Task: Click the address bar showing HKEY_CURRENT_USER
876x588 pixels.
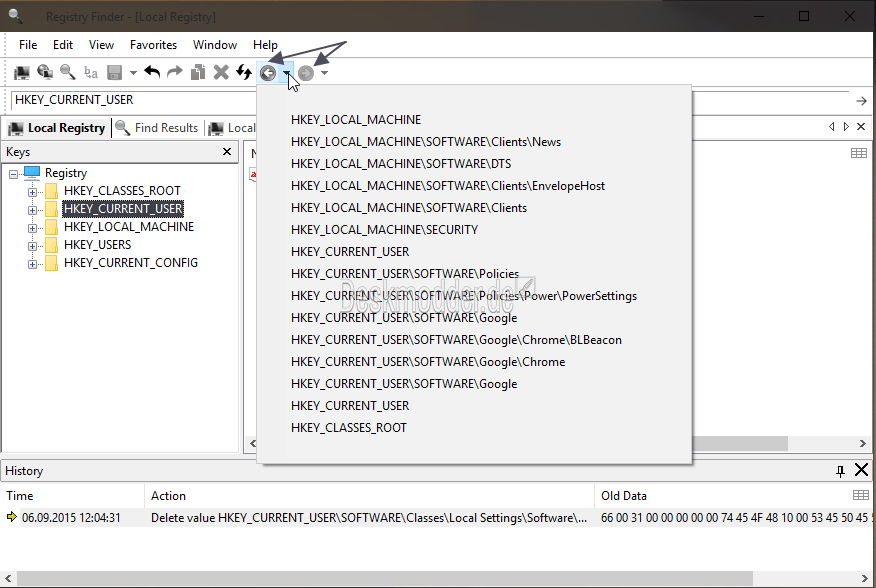Action: [x=430, y=100]
